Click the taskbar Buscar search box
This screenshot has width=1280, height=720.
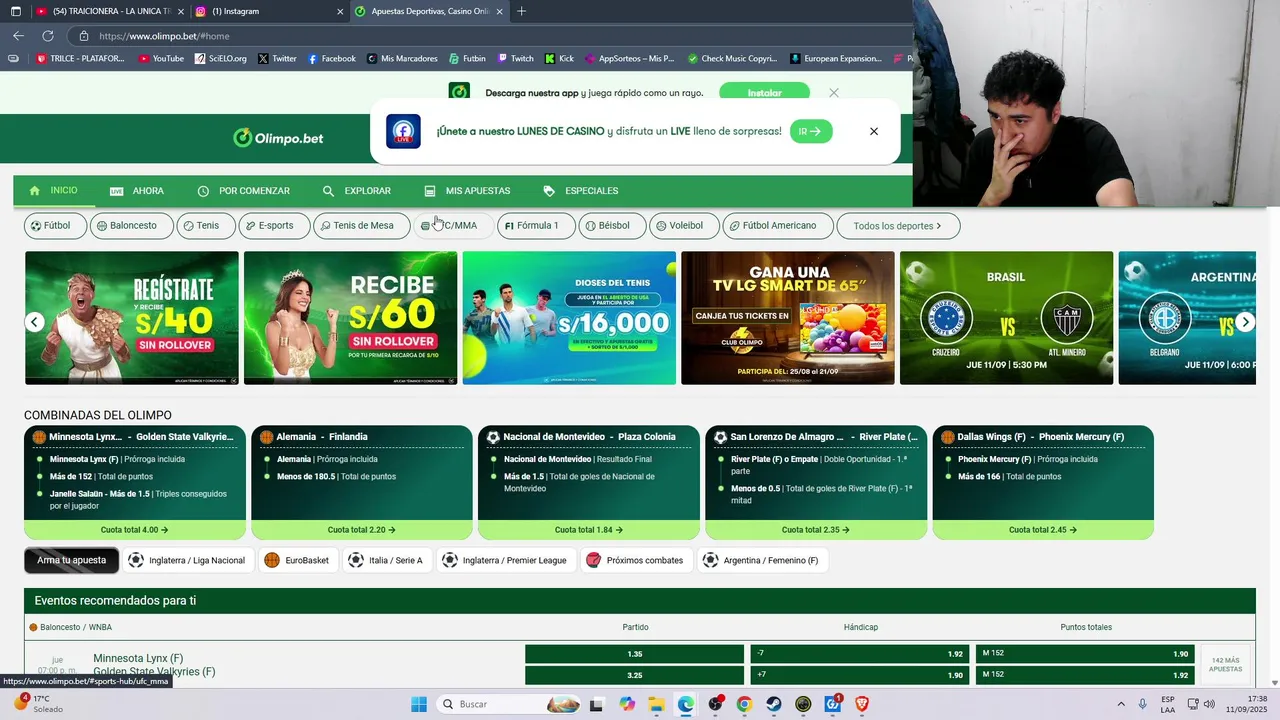tap(509, 704)
